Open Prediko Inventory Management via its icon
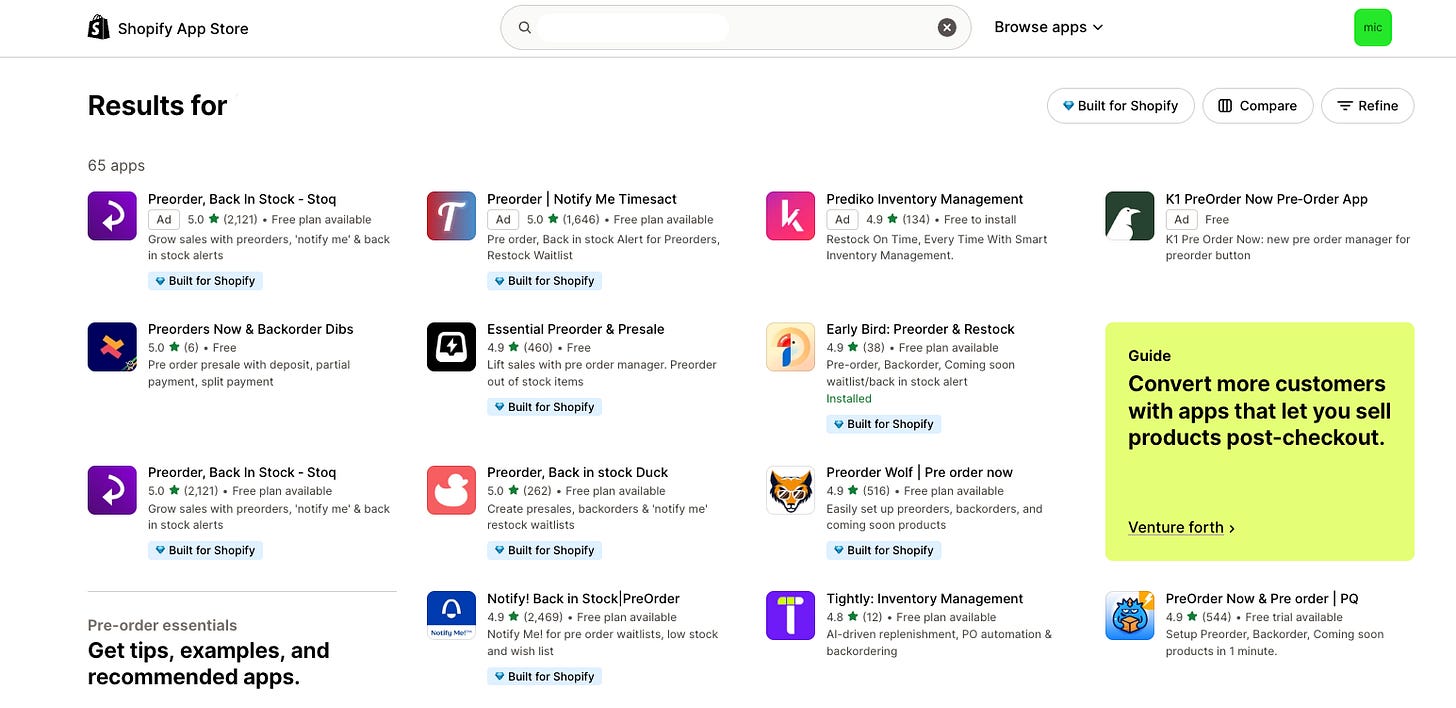The width and height of the screenshot is (1456, 708). click(790, 215)
